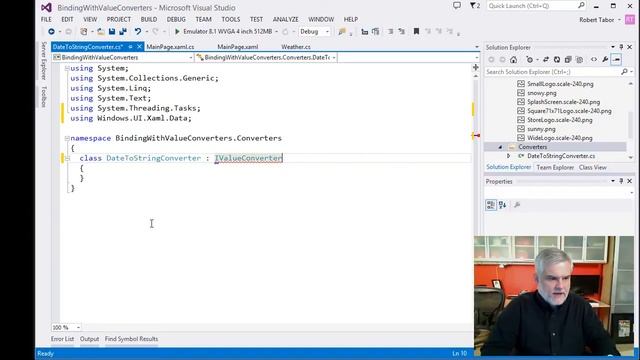Switch to the MainPage.xaml tab
Image resolution: width=640 pixels, height=360 pixels.
(x=238, y=47)
